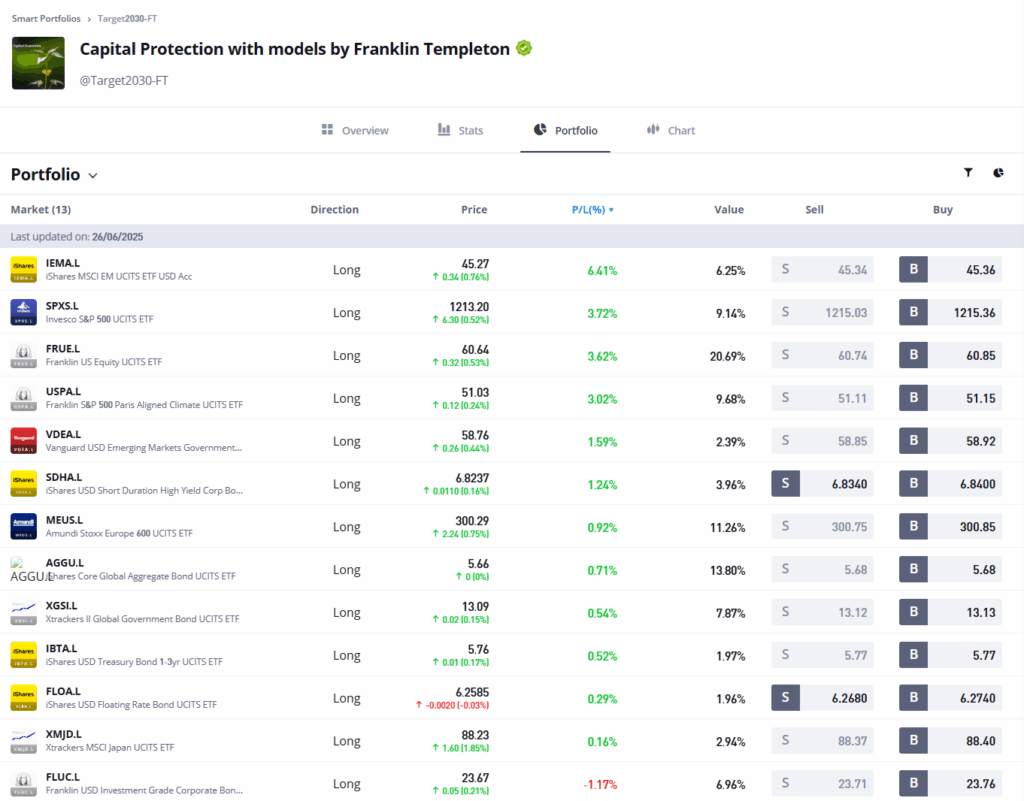1024x801 pixels.
Task: Sort by P/L(%) column header
Action: pos(592,210)
